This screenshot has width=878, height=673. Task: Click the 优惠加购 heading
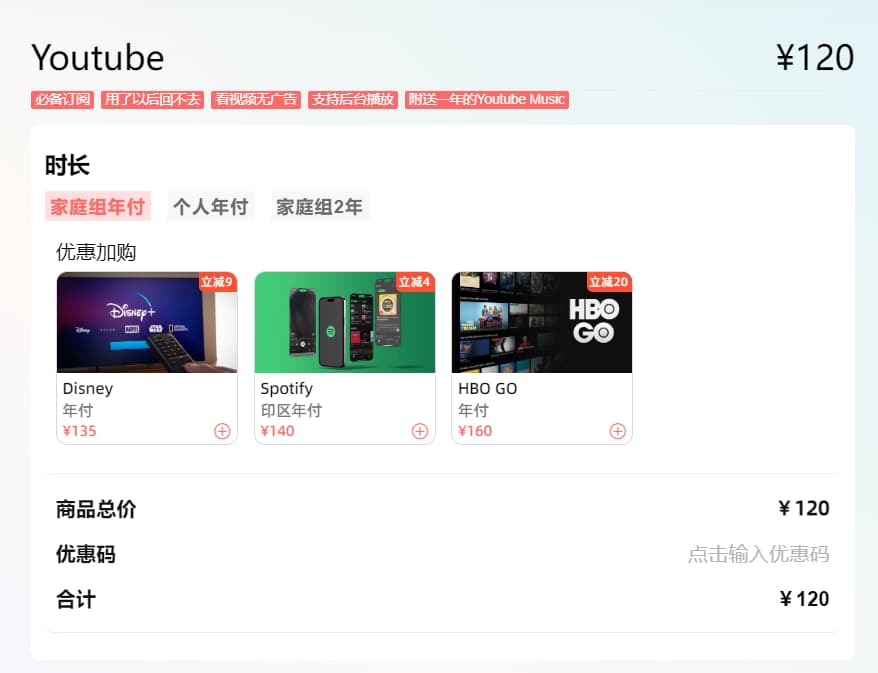click(x=96, y=253)
